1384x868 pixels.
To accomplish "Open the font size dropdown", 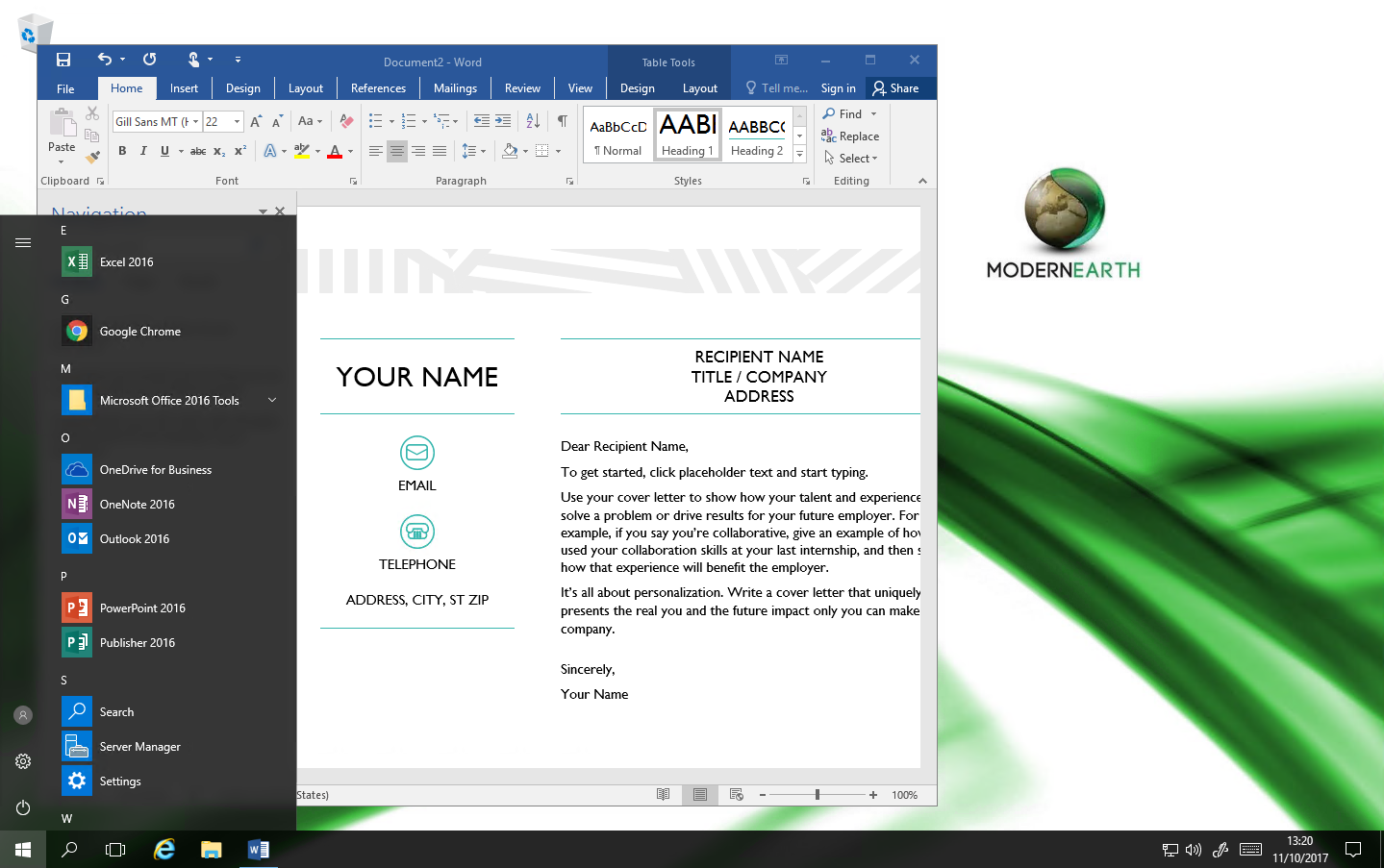I will pos(237,122).
